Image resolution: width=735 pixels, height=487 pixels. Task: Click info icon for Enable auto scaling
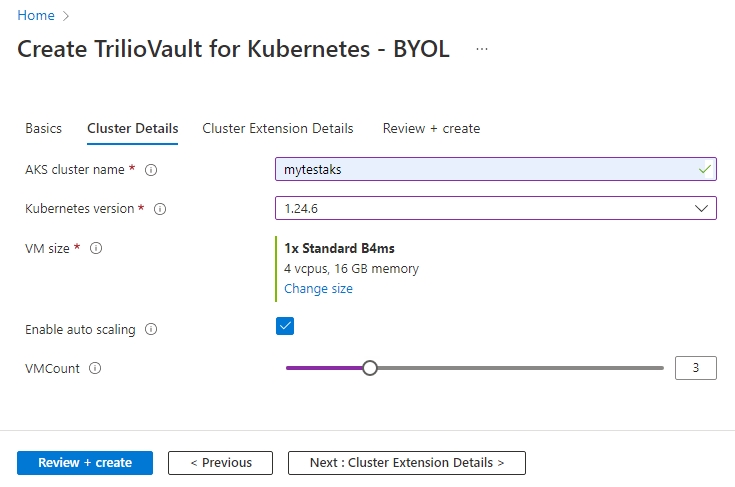151,329
